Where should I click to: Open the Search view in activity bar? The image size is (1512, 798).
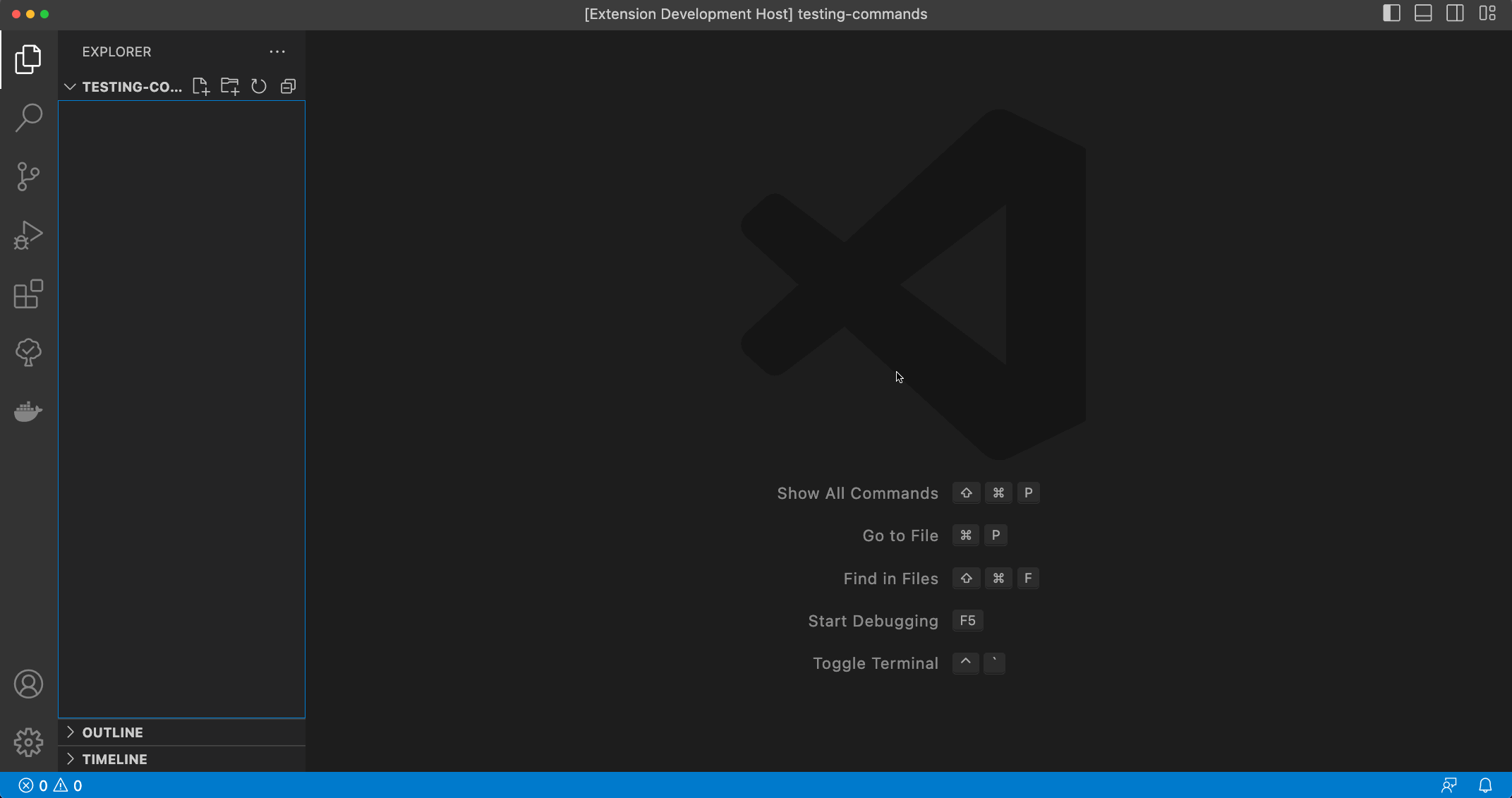(x=28, y=118)
